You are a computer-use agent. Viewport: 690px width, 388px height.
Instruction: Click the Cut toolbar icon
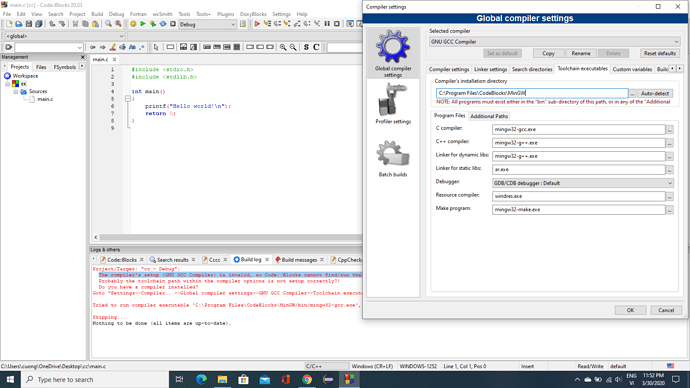pos(75,24)
